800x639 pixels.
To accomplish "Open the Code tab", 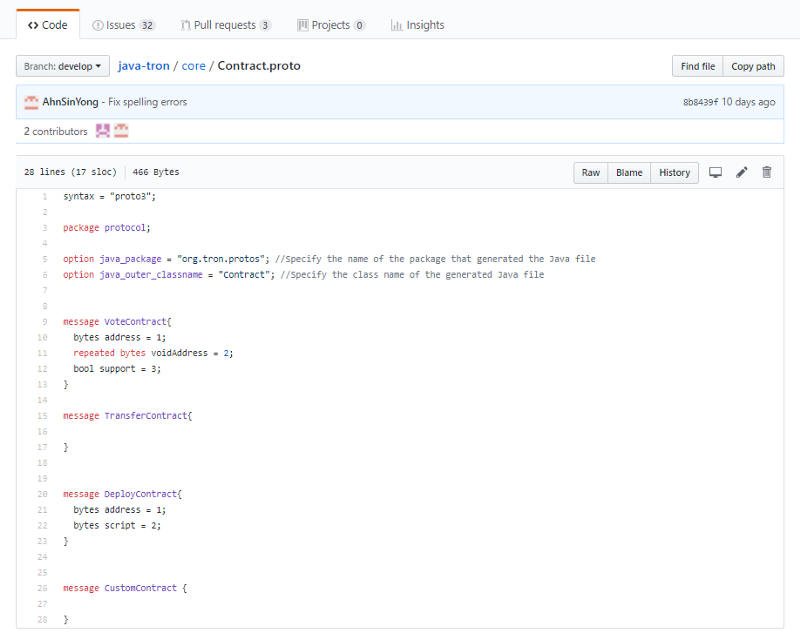I will click(47, 25).
